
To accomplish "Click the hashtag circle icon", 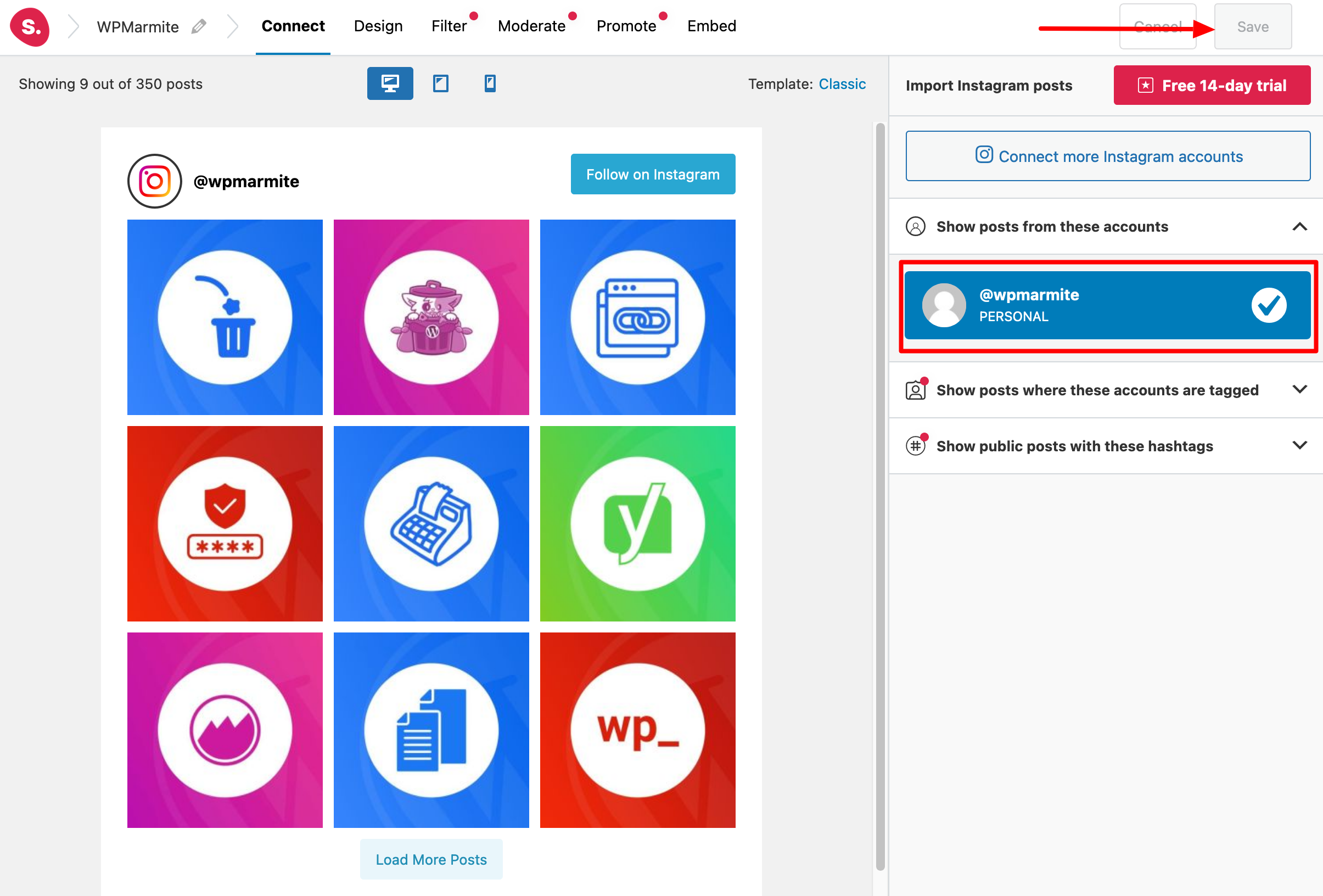I will (916, 446).
